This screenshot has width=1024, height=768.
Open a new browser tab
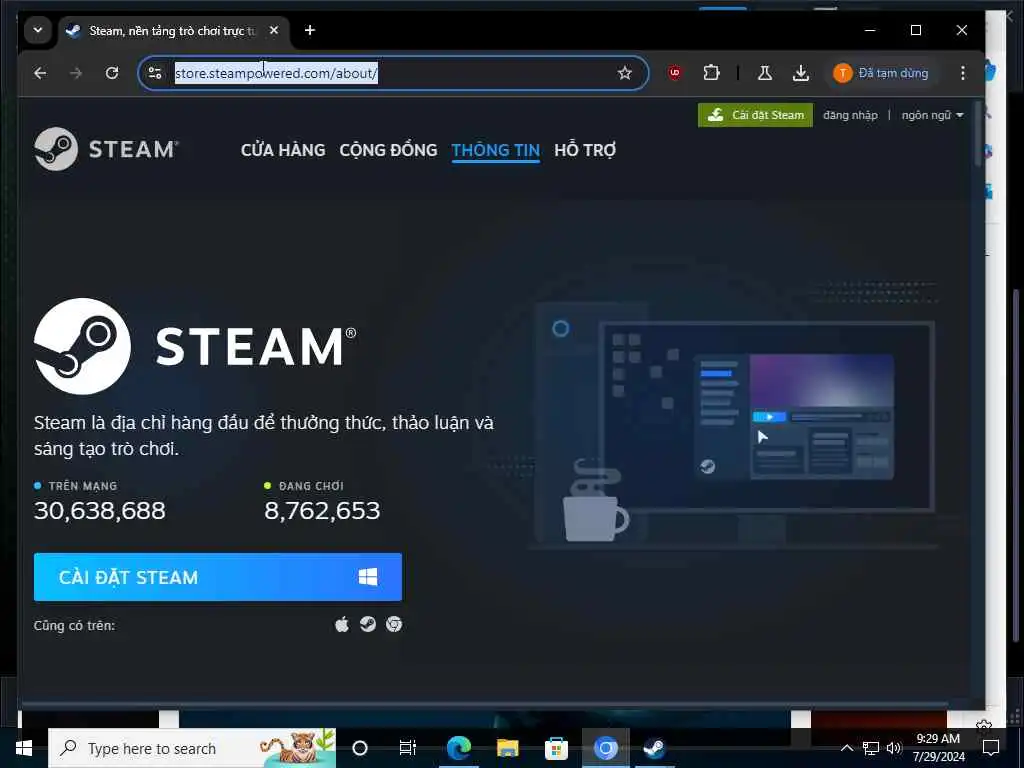click(x=310, y=31)
